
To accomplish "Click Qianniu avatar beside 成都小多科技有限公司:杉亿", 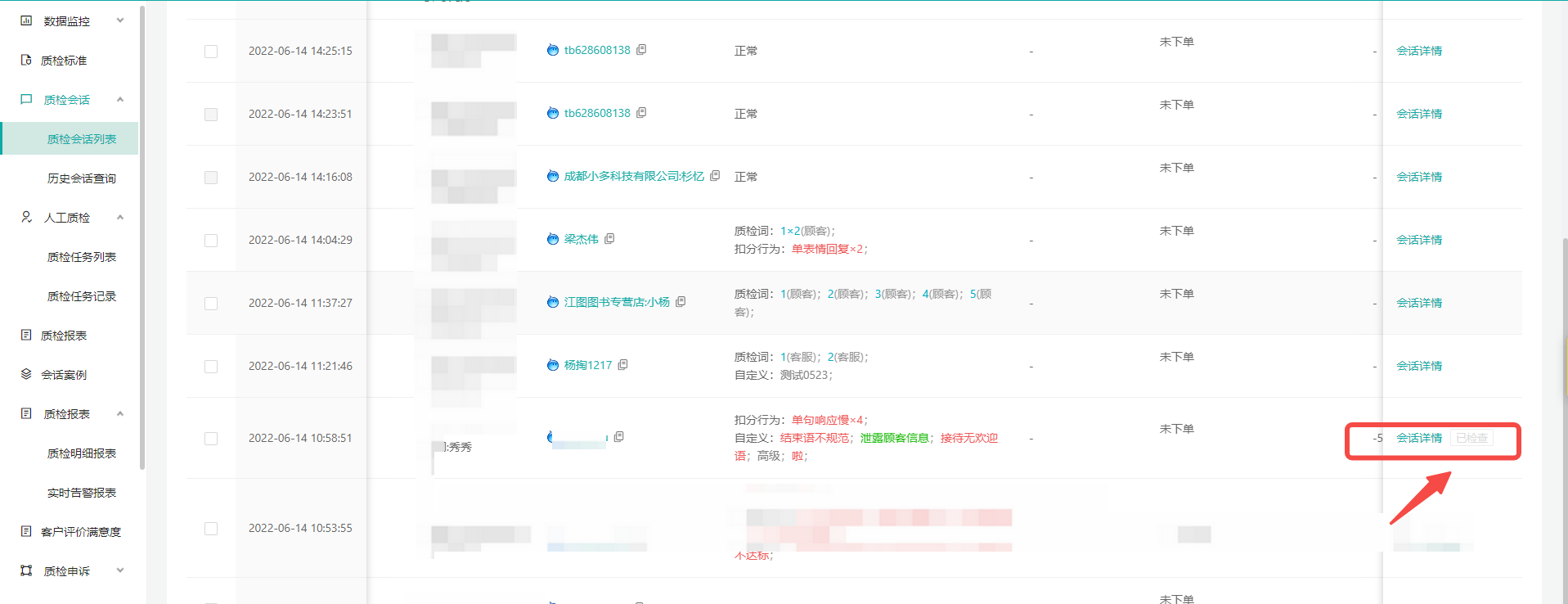I will pyautogui.click(x=553, y=176).
